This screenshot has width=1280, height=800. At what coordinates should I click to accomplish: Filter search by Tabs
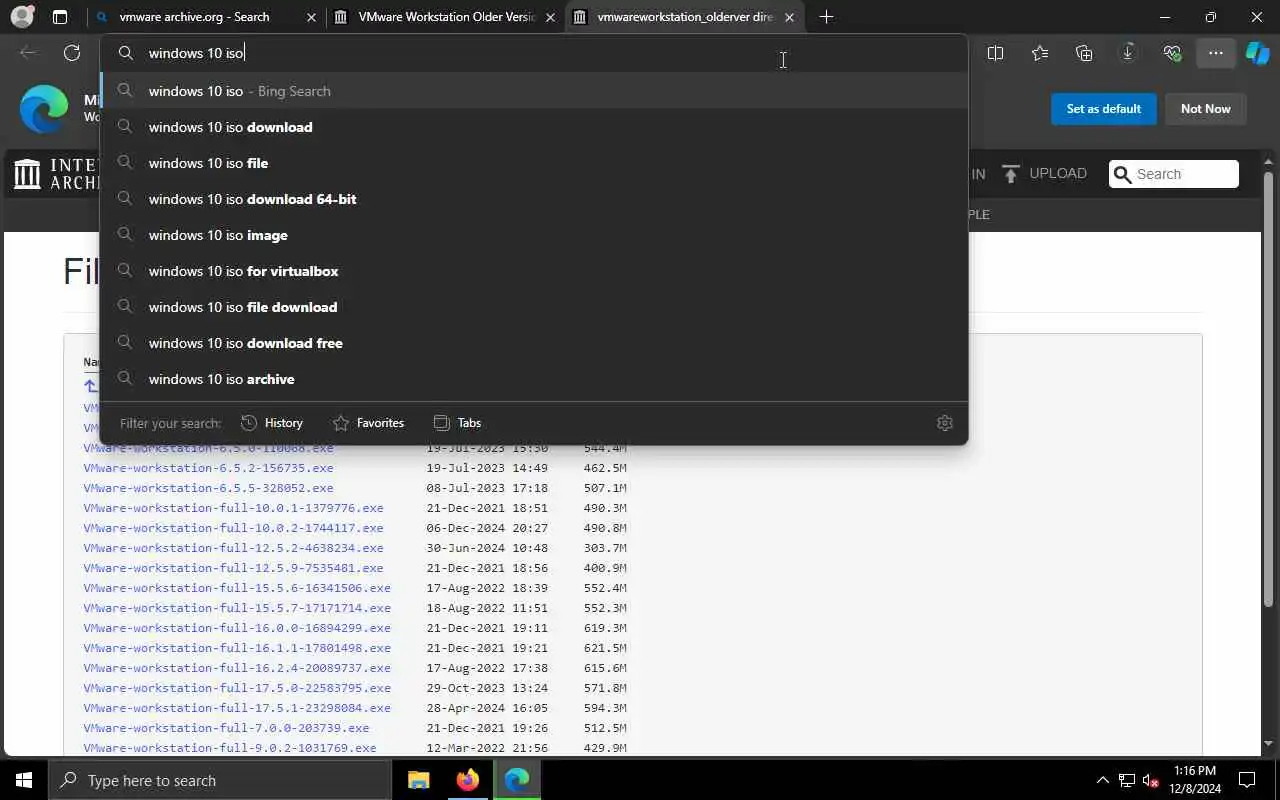pos(457,423)
